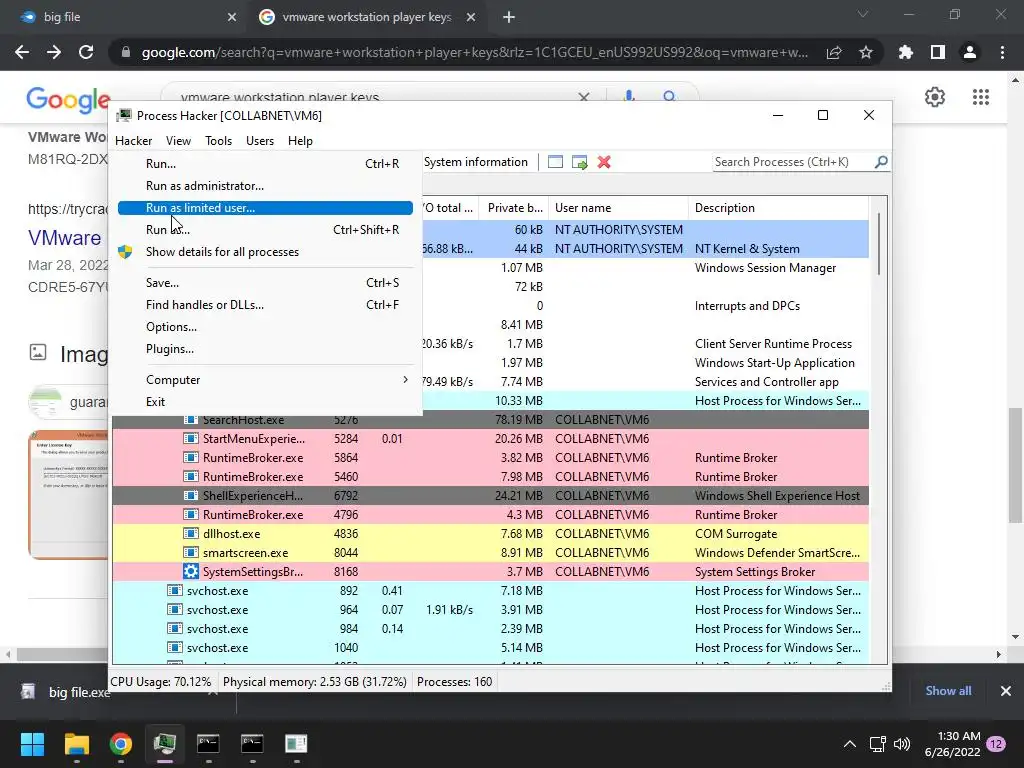
Task: Sort by User name column header
Action: point(618,208)
